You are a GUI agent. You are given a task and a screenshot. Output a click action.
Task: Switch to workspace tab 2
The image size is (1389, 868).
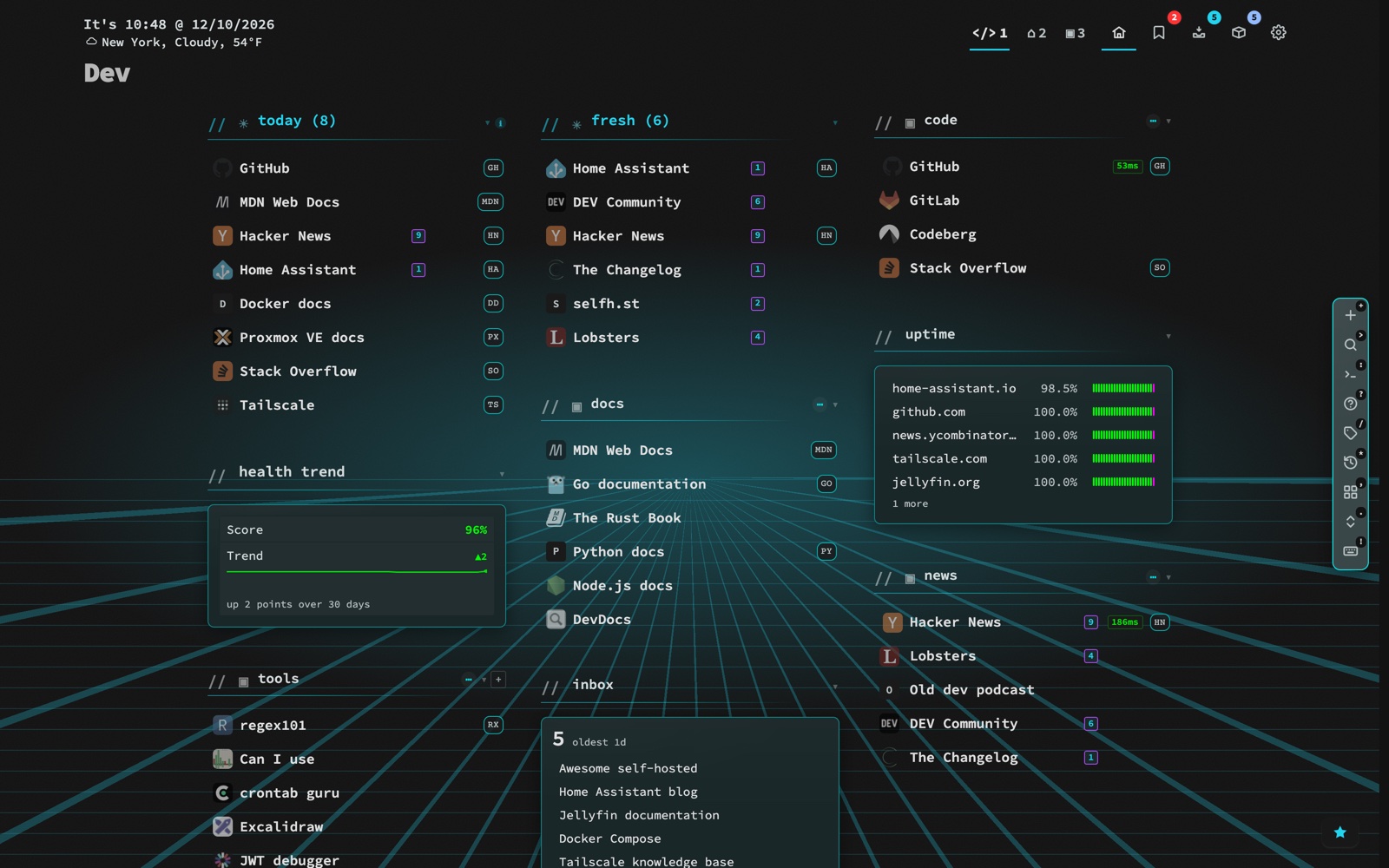1037,33
